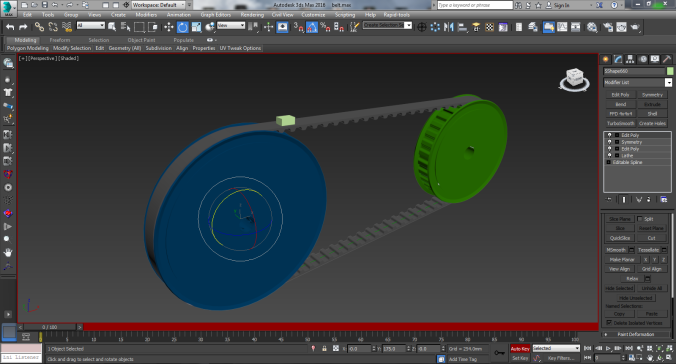Activate Select and Move tool
Image resolution: width=676 pixels, height=364 pixels.
tap(169, 27)
